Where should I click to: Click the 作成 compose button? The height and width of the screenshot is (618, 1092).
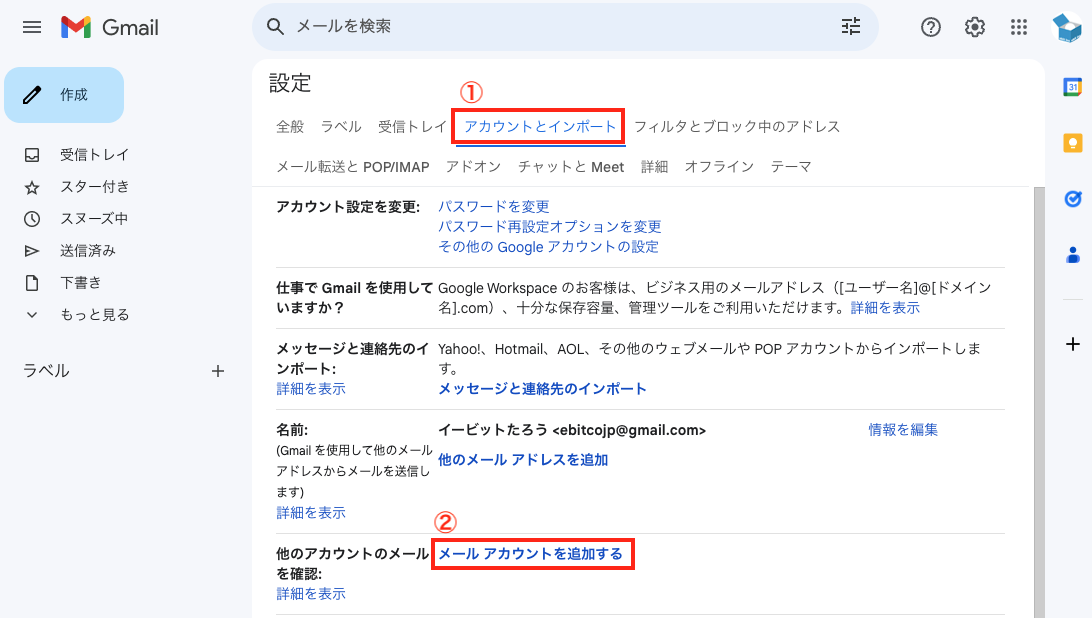[64, 95]
